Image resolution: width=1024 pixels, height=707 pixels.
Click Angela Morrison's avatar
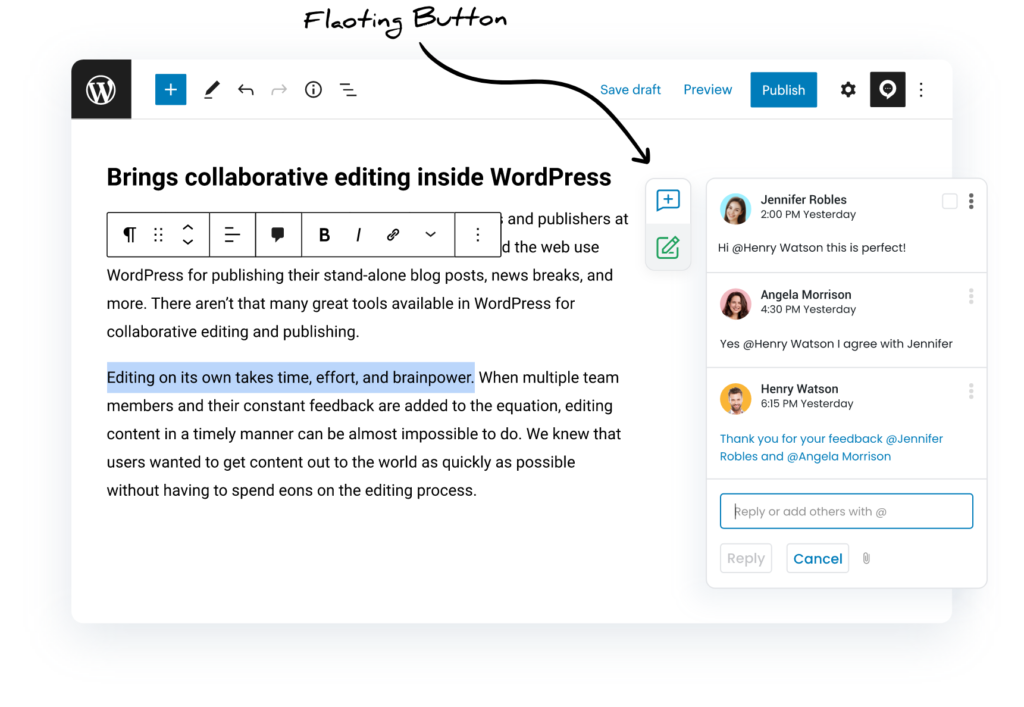point(735,304)
